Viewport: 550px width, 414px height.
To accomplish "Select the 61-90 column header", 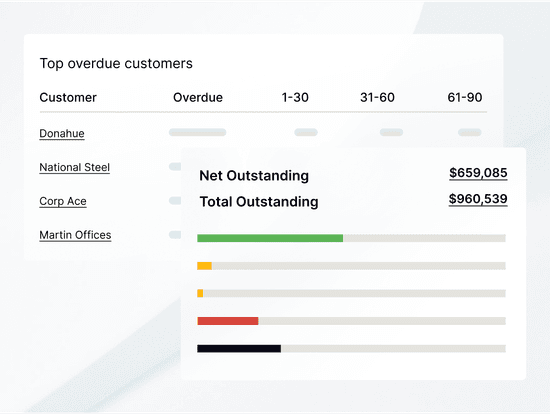I will tap(465, 97).
